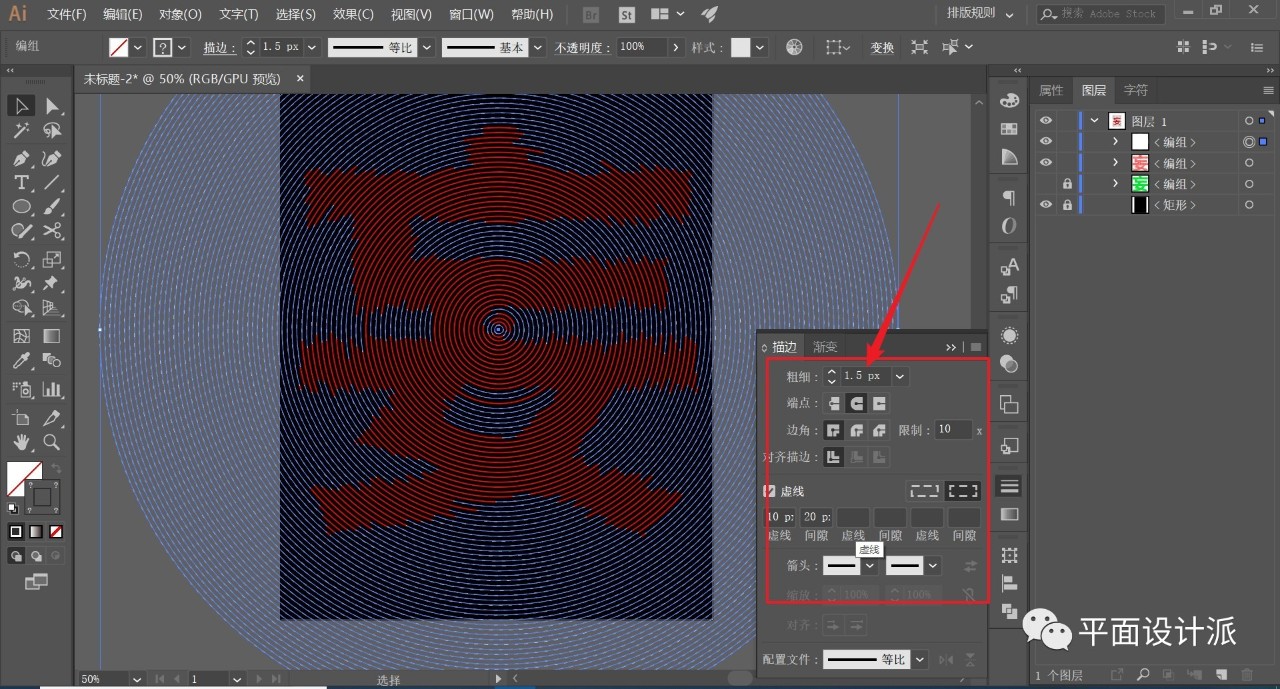
Task: Switch to the 渐变 tab
Action: click(x=825, y=347)
